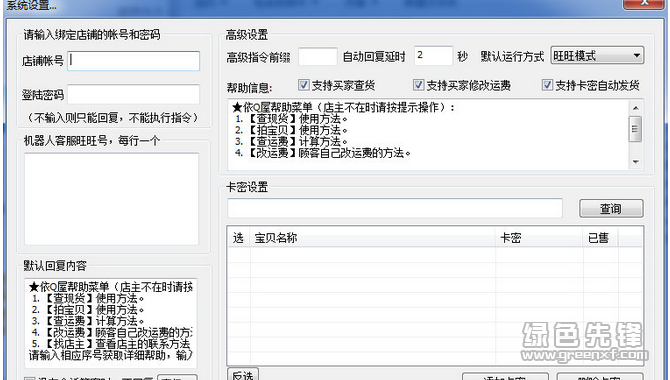This screenshot has height=380, width=670.
Task: Click the help info scrollbar up arrow
Action: tap(635, 108)
